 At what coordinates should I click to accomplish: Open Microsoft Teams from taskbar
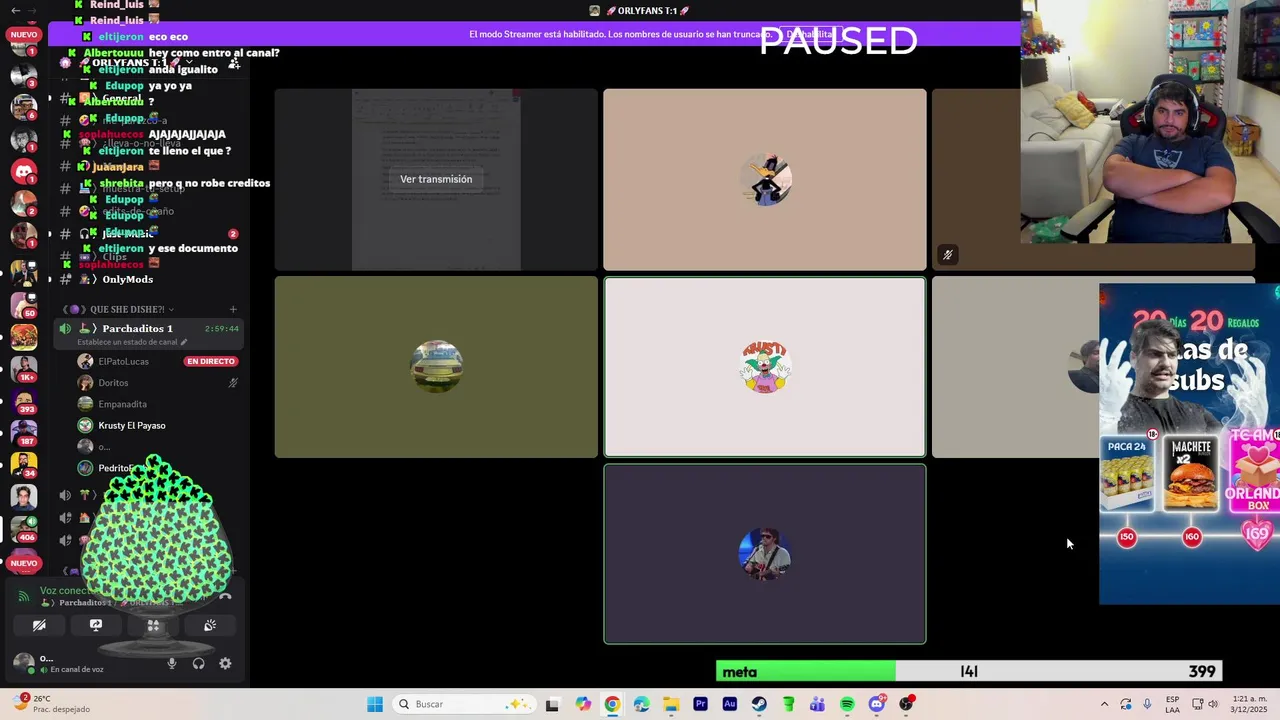click(817, 704)
